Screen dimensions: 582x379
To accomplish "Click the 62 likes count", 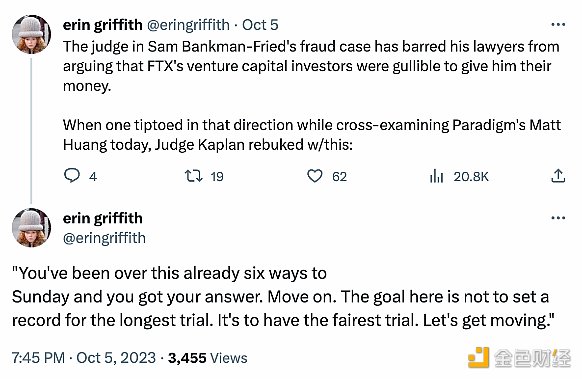I will [339, 176].
